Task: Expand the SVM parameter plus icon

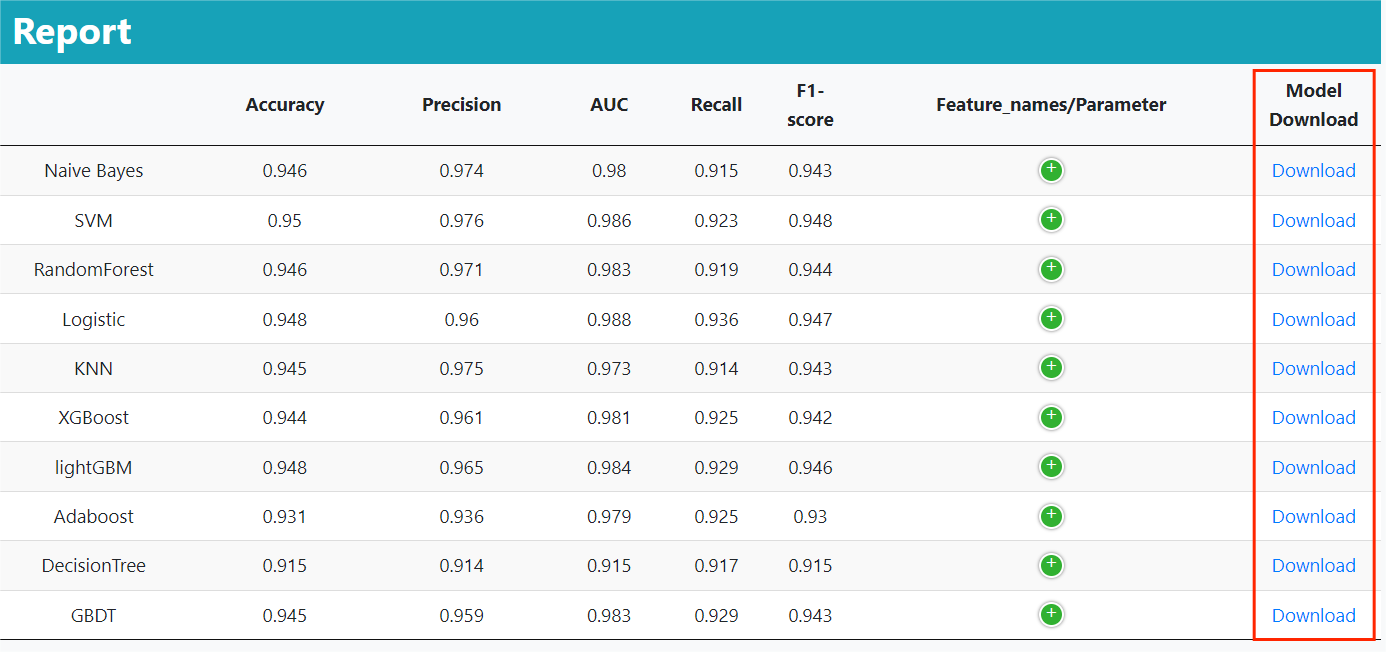Action: coord(1050,219)
